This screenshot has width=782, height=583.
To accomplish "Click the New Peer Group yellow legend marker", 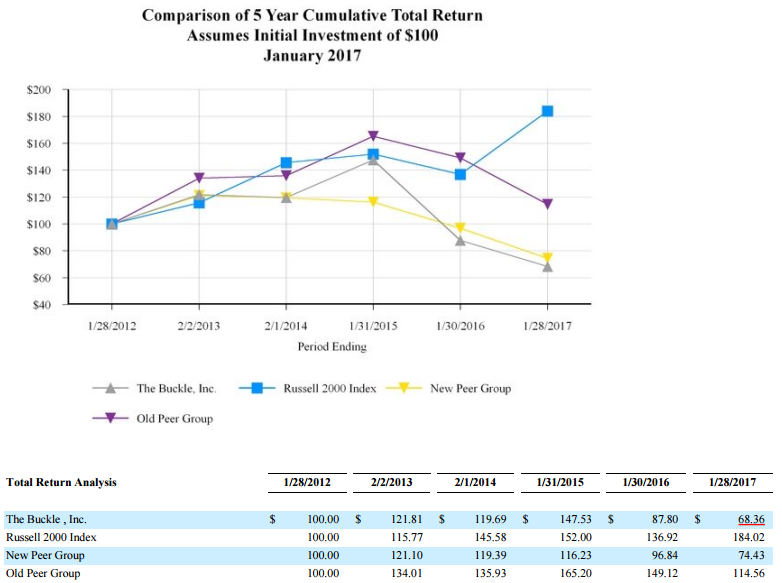I will tap(404, 388).
